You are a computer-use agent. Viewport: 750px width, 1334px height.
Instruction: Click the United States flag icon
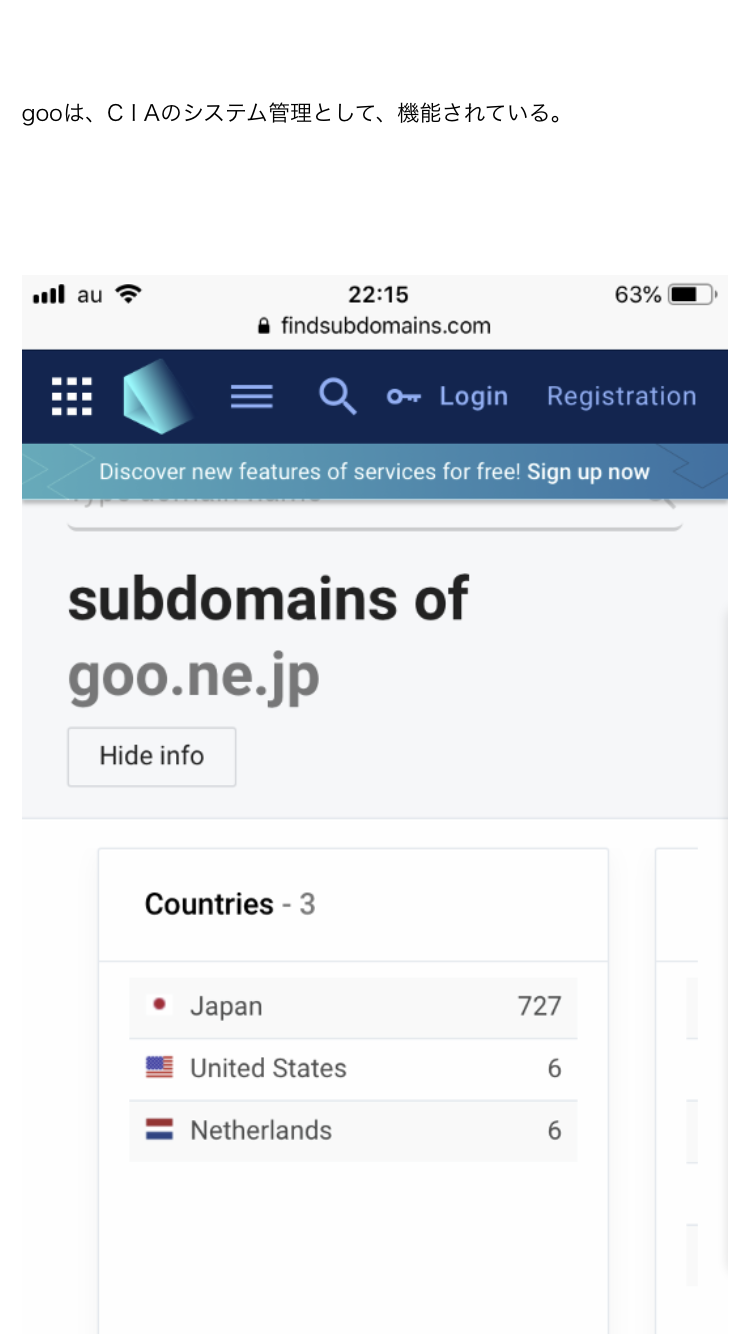(159, 1067)
